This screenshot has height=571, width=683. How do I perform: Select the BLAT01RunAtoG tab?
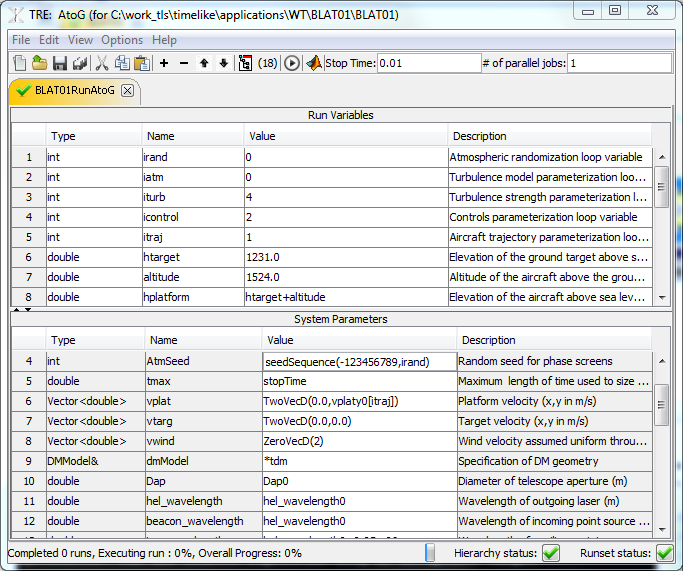coord(74,90)
